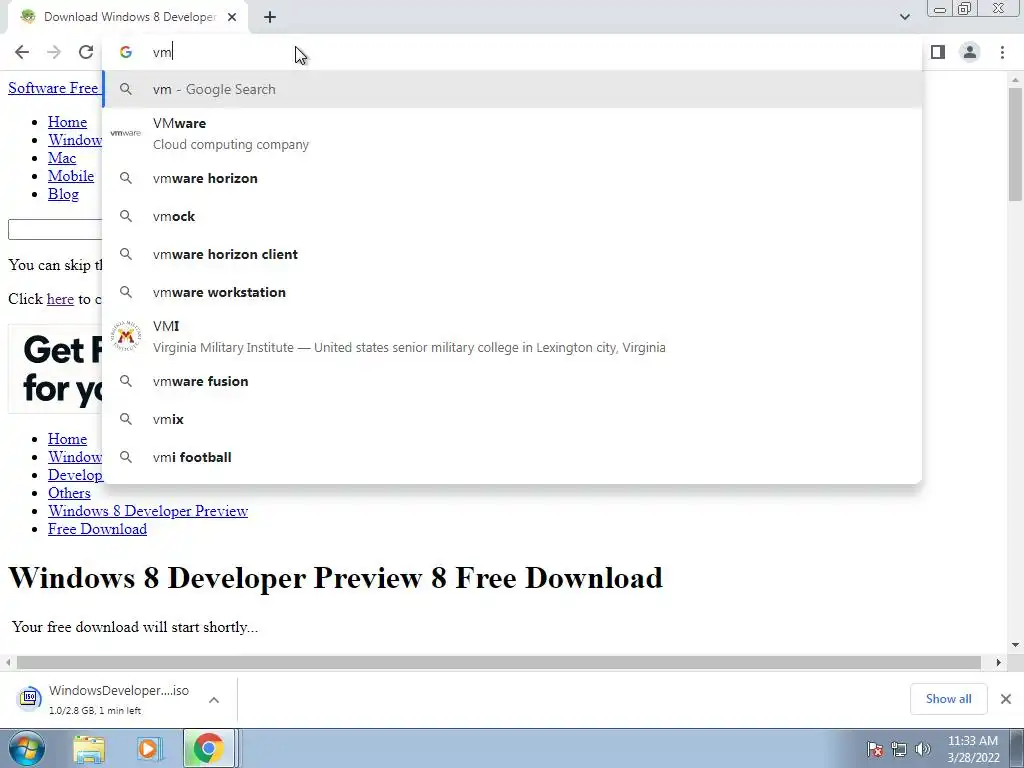1024x768 pixels.
Task: Reload the page with the refresh icon
Action: [x=86, y=52]
